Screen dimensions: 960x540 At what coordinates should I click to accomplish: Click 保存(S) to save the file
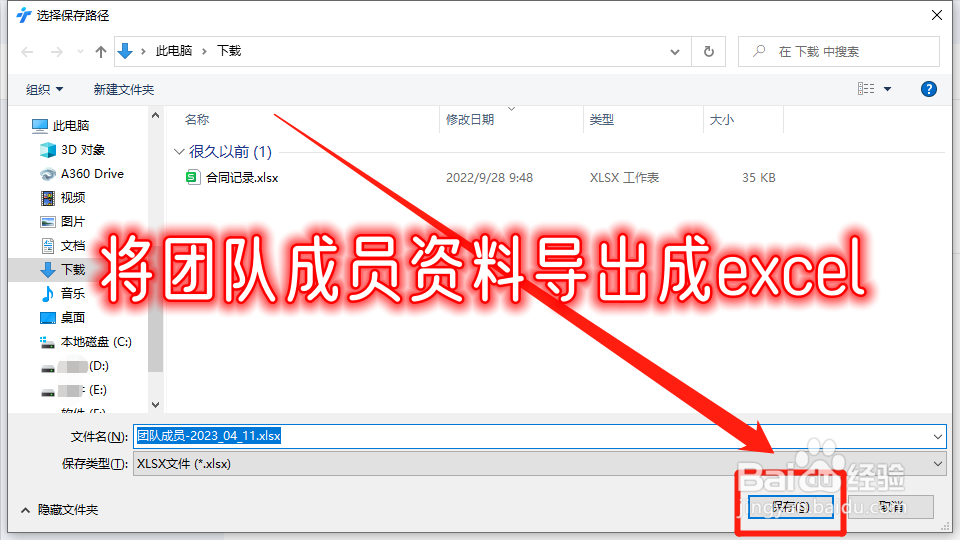[790, 507]
